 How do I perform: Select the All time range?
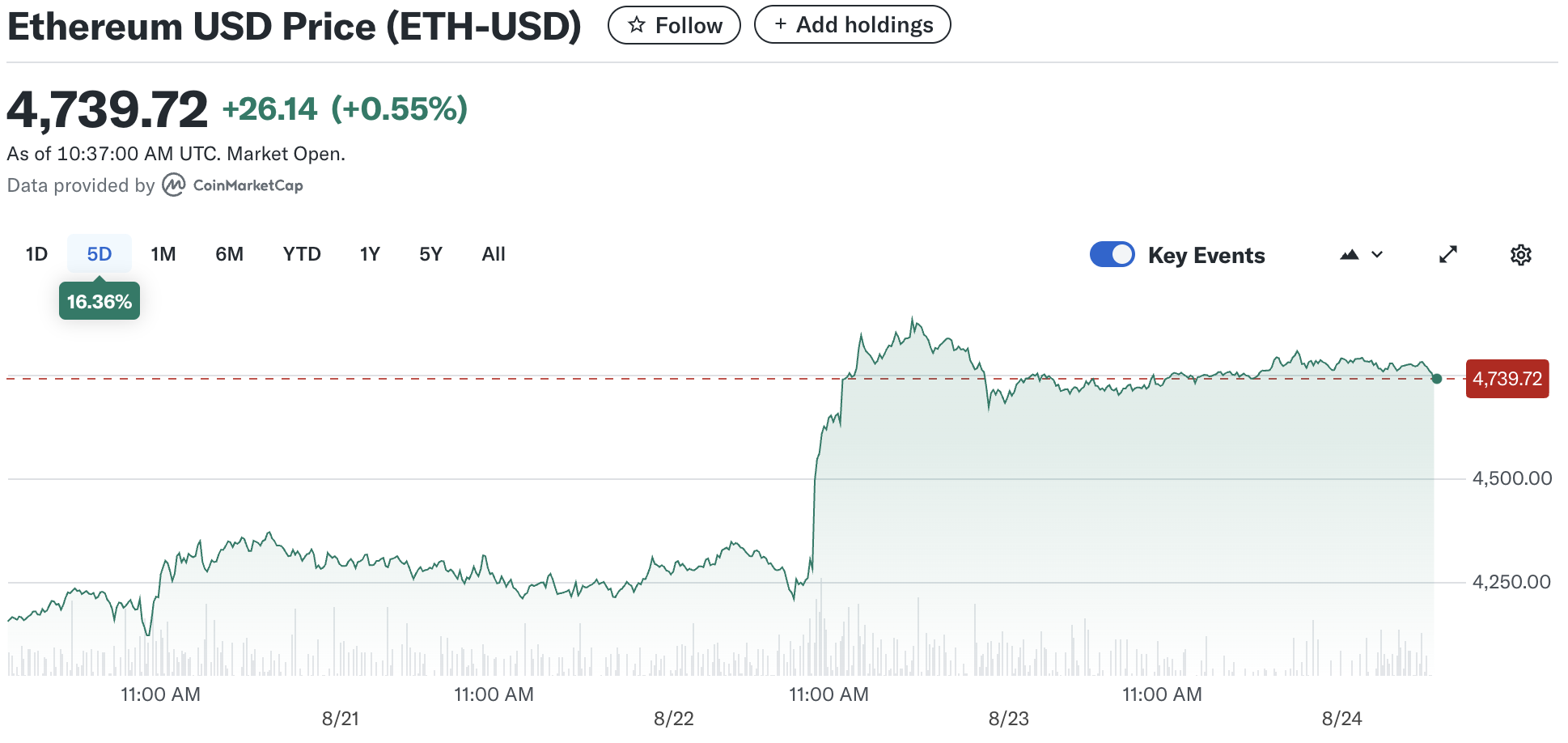tap(494, 254)
